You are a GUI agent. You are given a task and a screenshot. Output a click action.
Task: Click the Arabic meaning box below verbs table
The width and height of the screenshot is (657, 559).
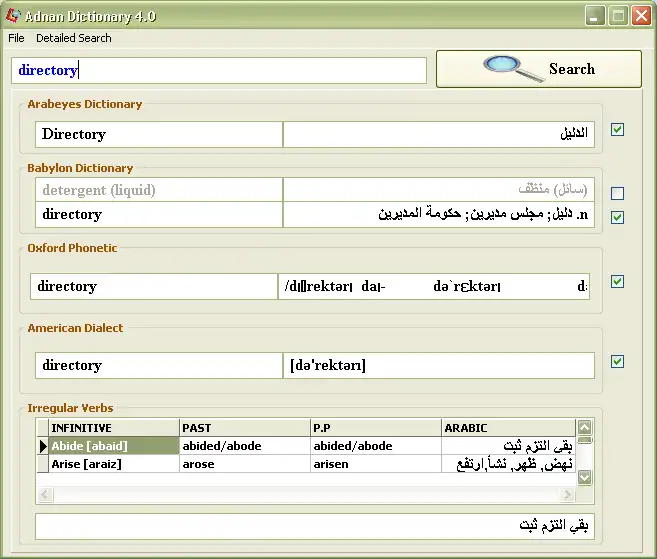[x=315, y=526]
